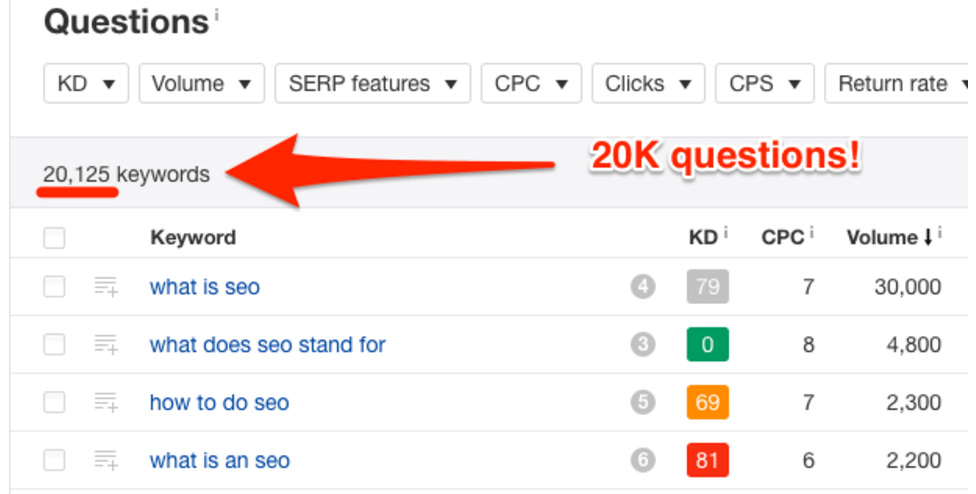
Task: Click the red KD 81 difficulty badge
Action: pos(707,461)
